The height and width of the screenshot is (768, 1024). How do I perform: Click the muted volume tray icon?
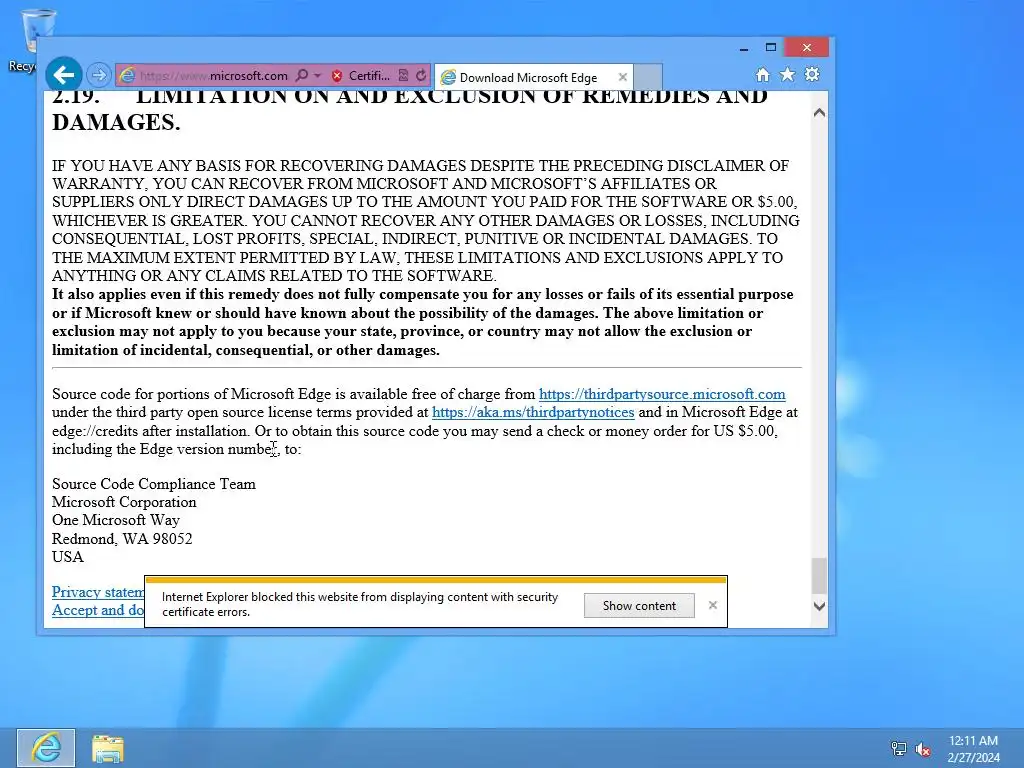click(923, 749)
